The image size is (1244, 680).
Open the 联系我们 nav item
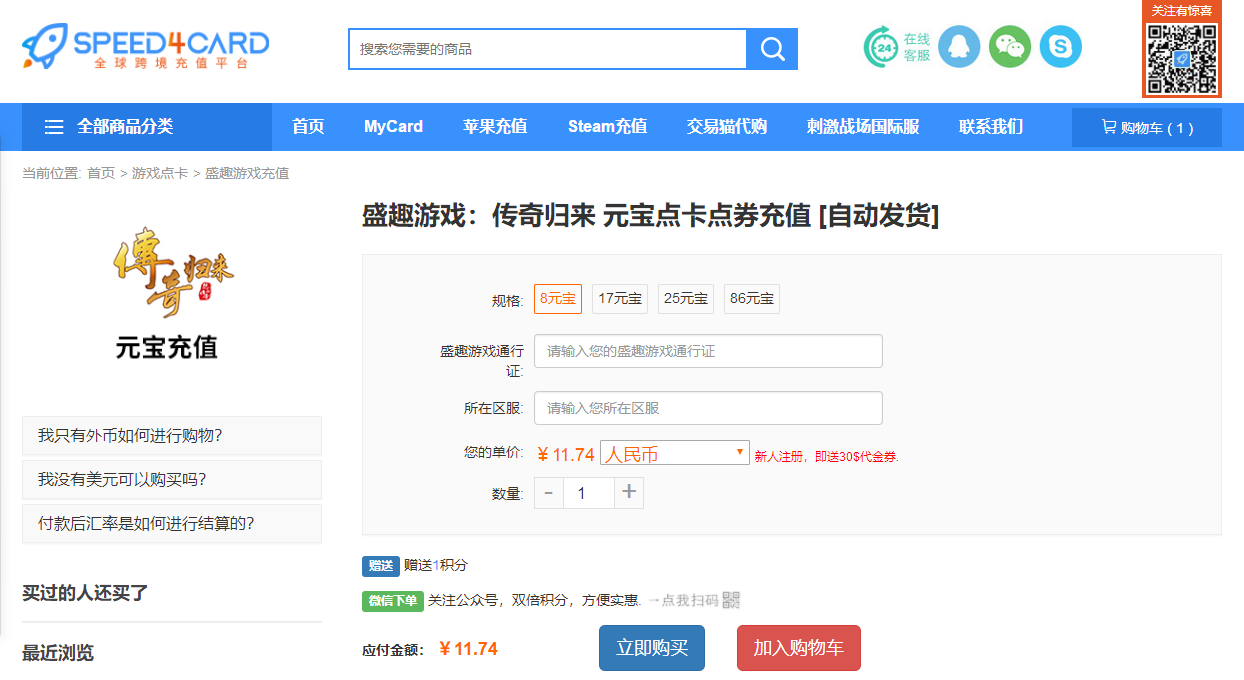tap(991, 127)
